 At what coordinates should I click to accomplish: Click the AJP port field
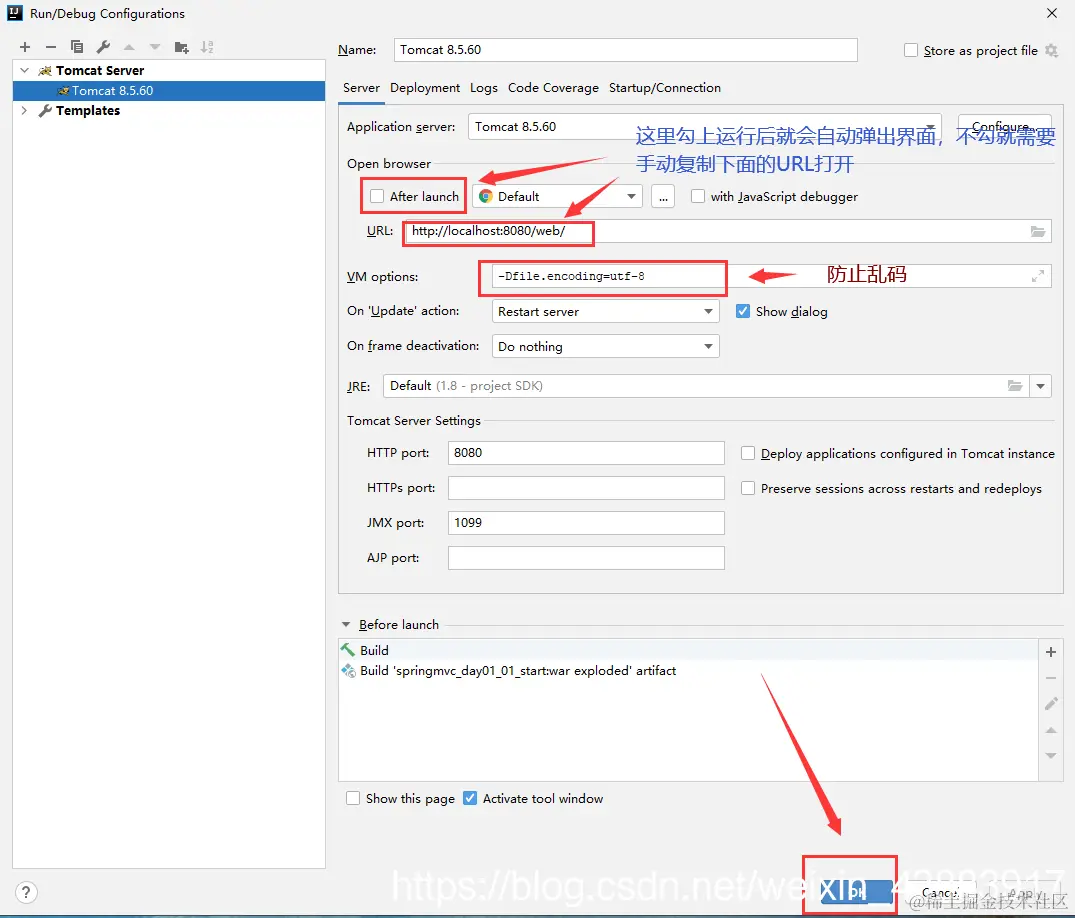point(586,557)
